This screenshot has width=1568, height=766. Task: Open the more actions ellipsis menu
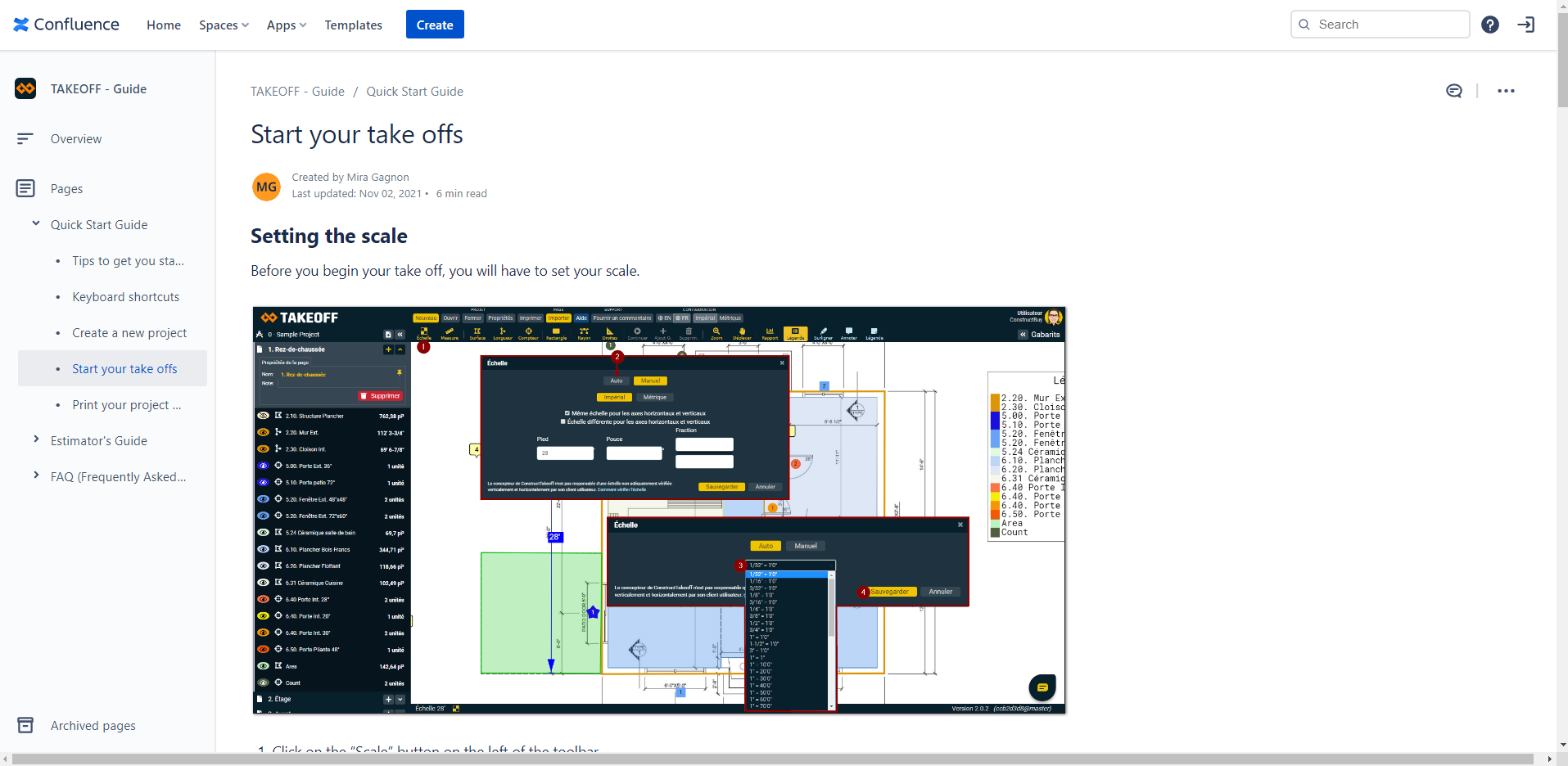1506,91
